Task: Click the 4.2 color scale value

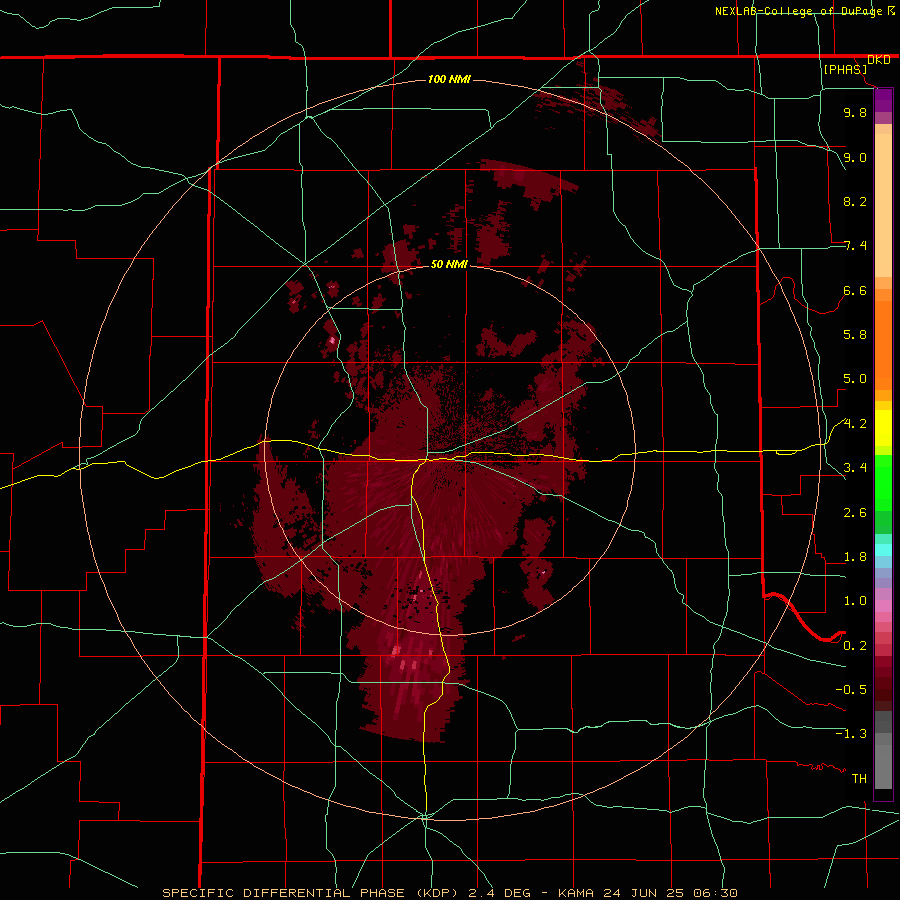Action: [x=855, y=424]
